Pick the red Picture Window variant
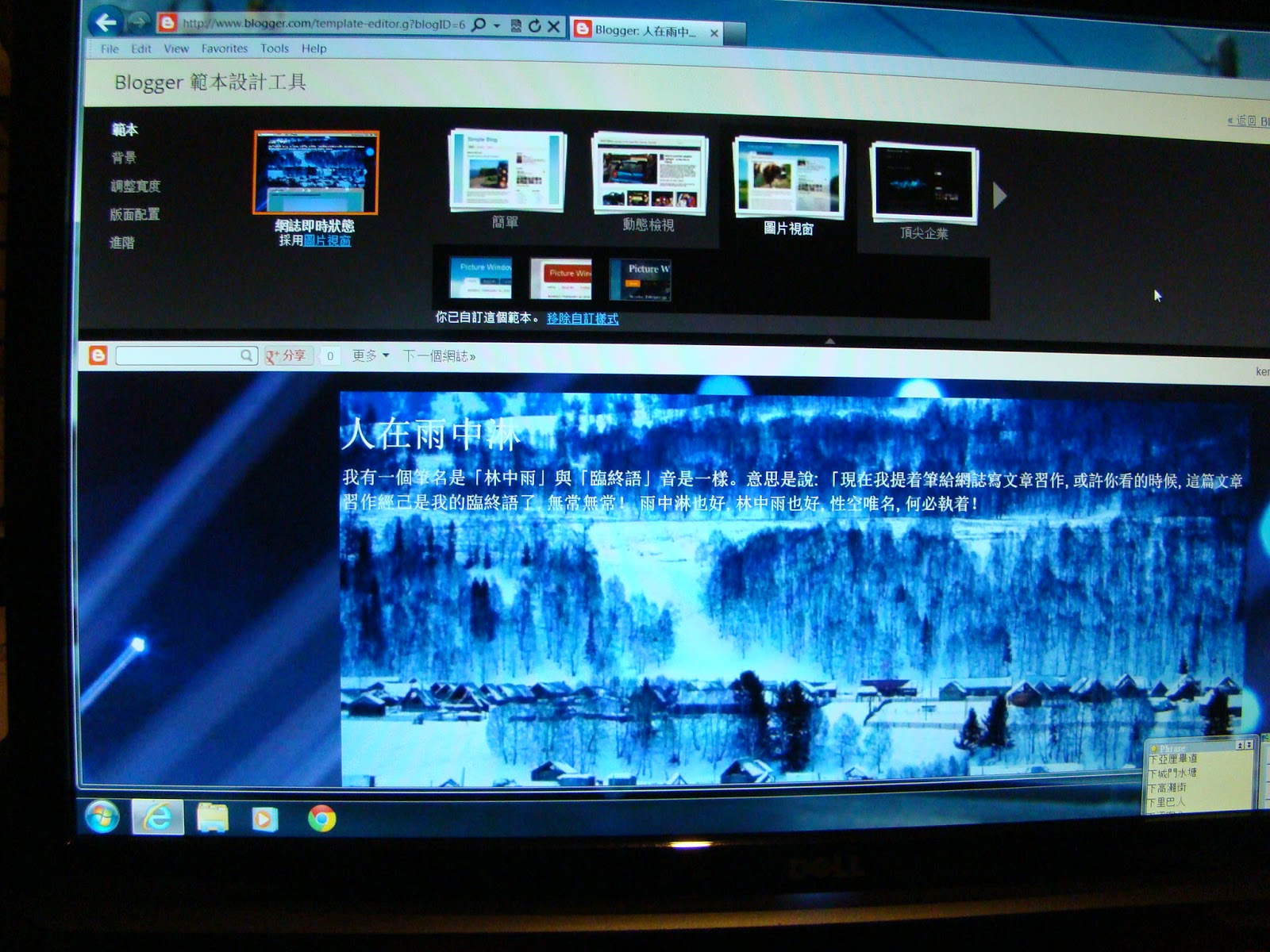 (560, 278)
